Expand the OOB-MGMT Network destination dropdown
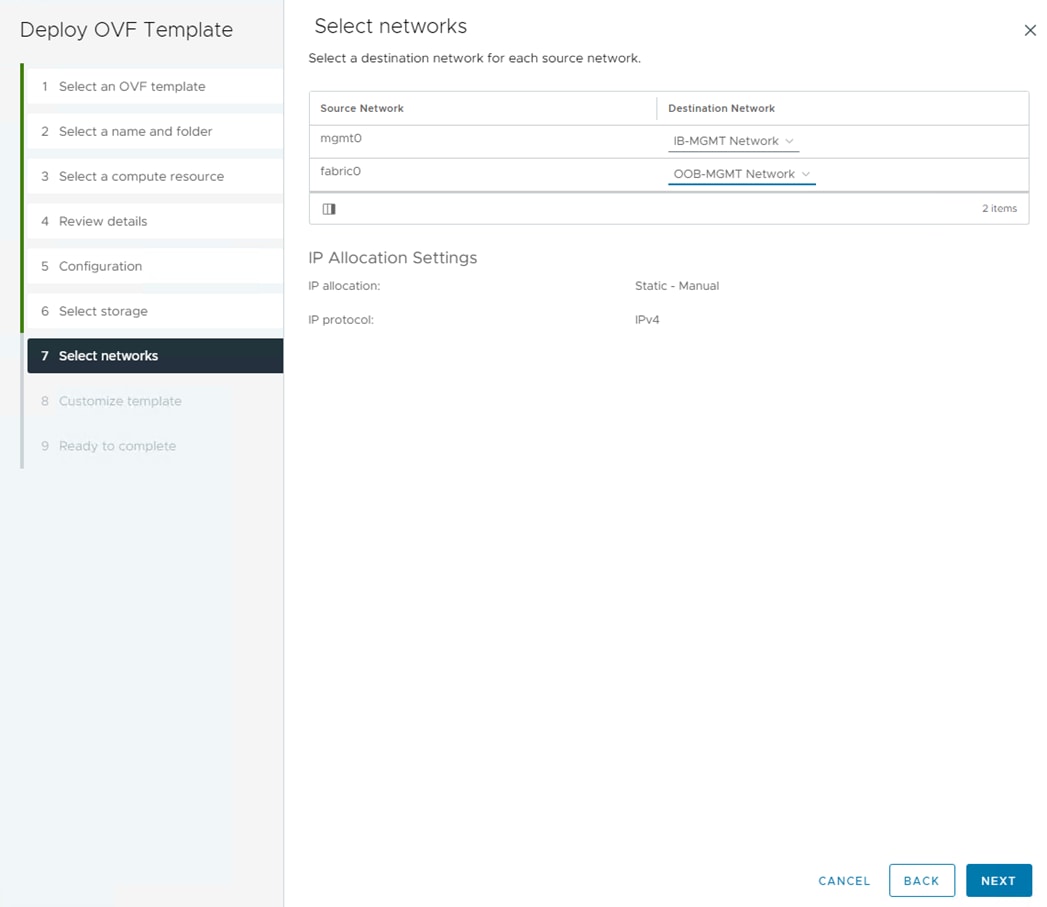Screen dimensions: 1047x907 pyautogui.click(x=741, y=174)
